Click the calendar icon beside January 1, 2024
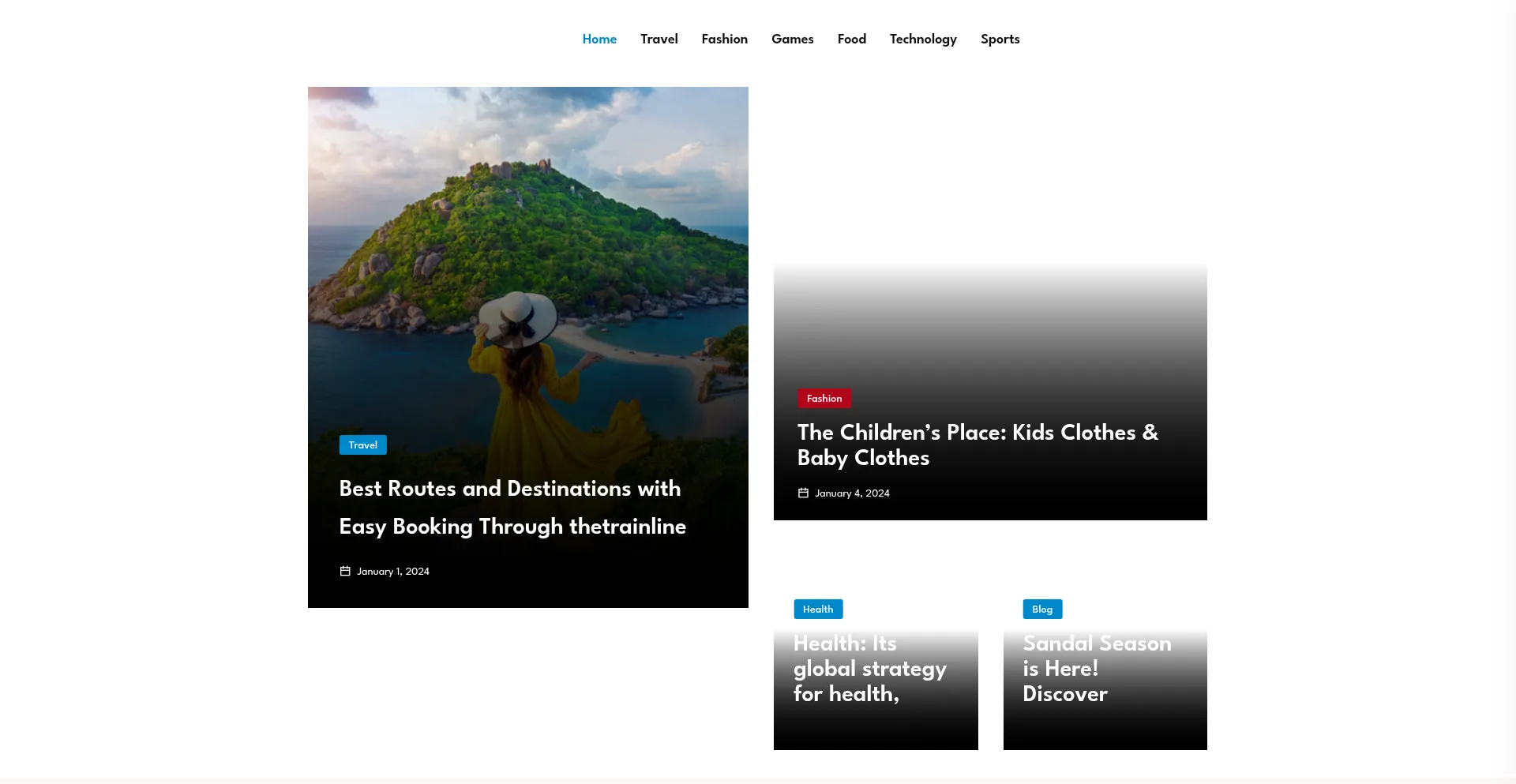1516x784 pixels. (345, 571)
